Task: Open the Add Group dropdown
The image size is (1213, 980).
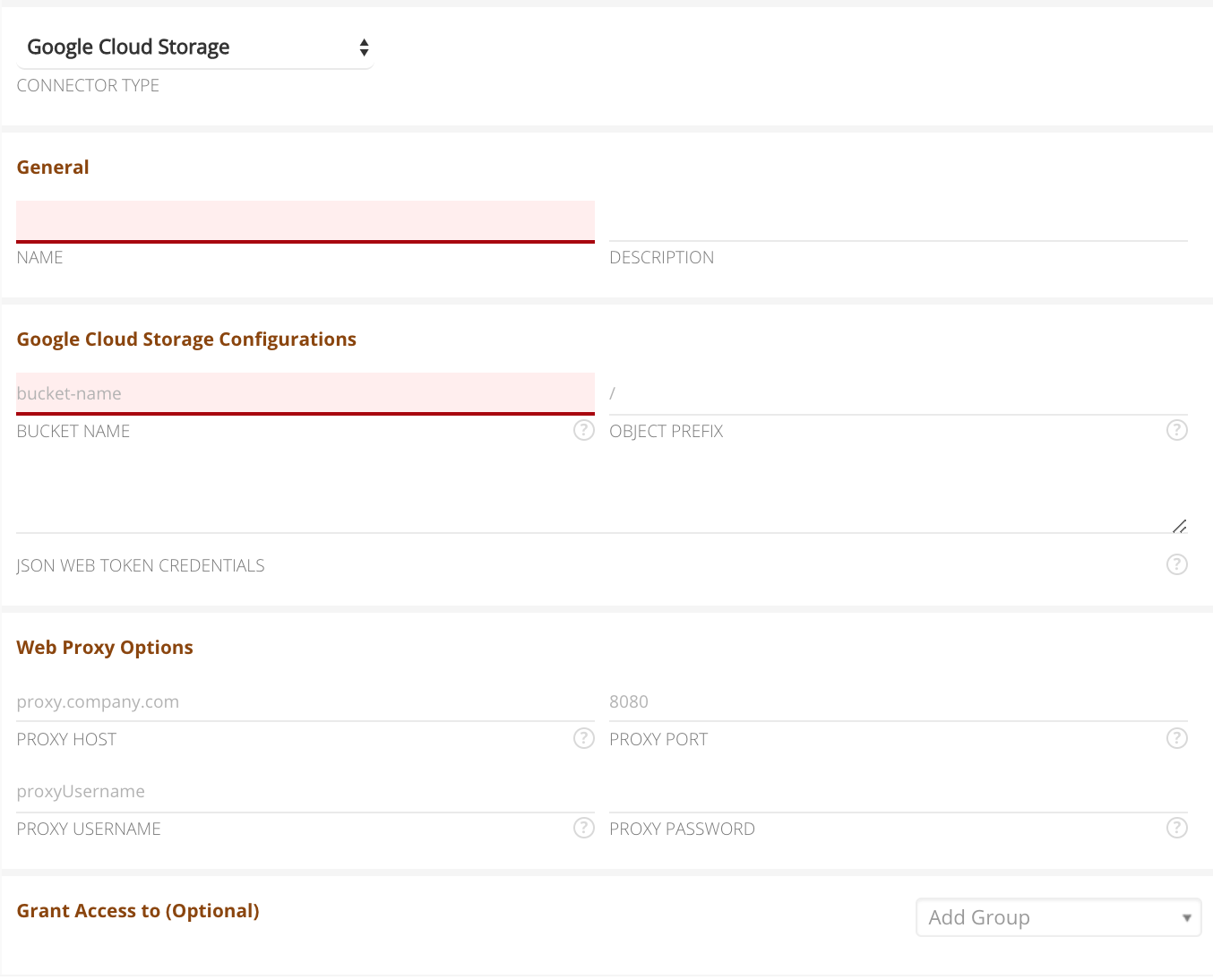Action: [1058, 917]
